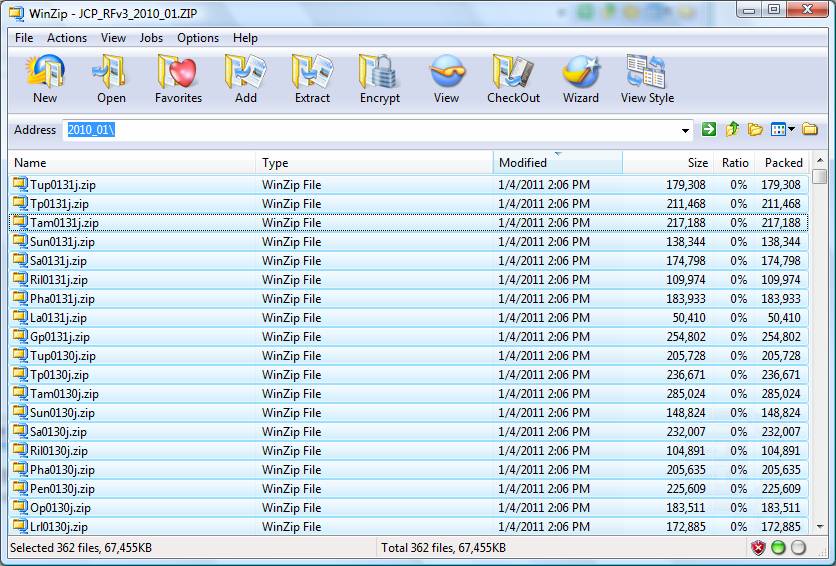Select the Tup0130j.zip file name

(63, 355)
